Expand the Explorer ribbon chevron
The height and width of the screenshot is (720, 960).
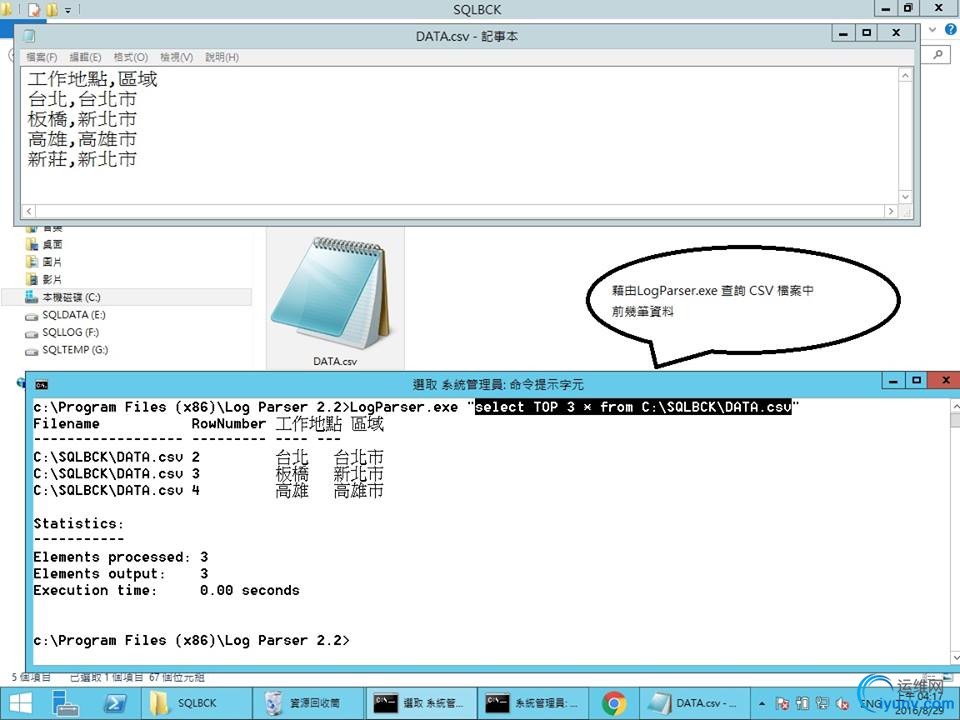[x=932, y=29]
